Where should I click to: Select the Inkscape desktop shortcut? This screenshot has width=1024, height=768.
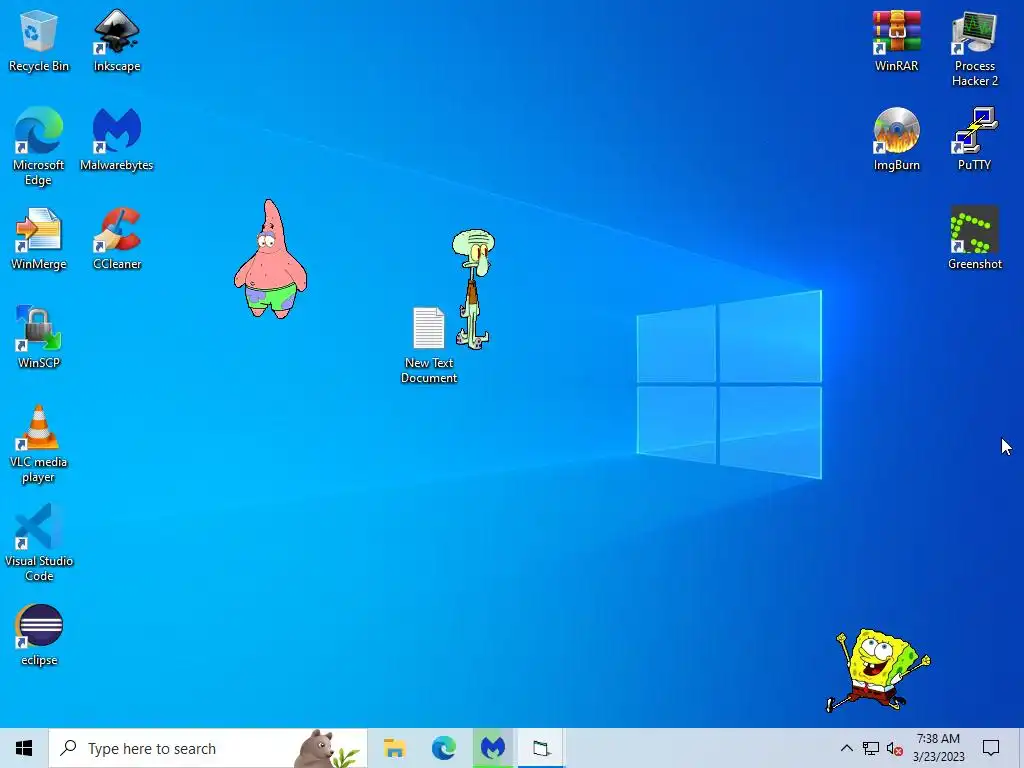click(x=117, y=40)
